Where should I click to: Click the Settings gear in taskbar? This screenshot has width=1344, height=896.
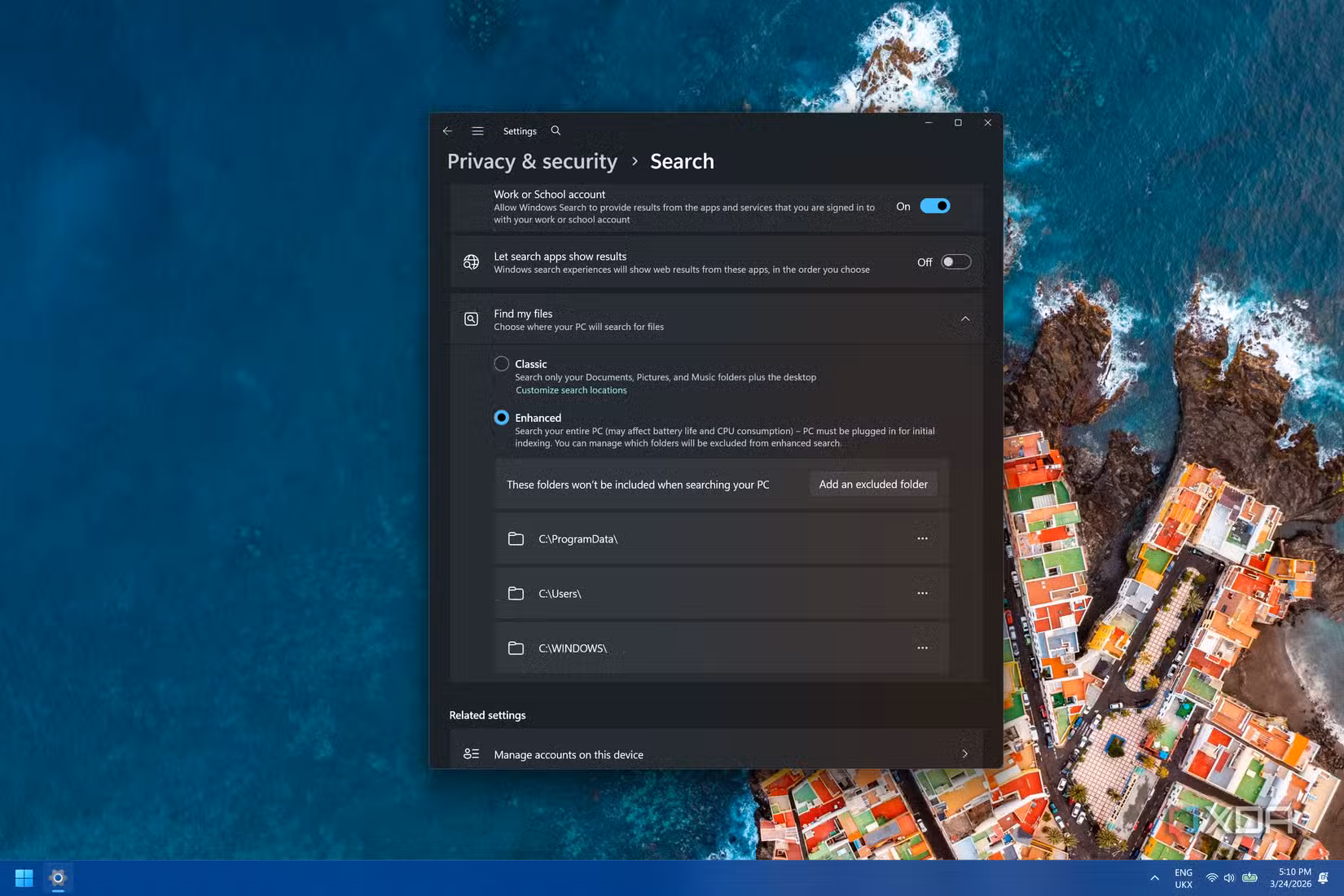[x=58, y=878]
